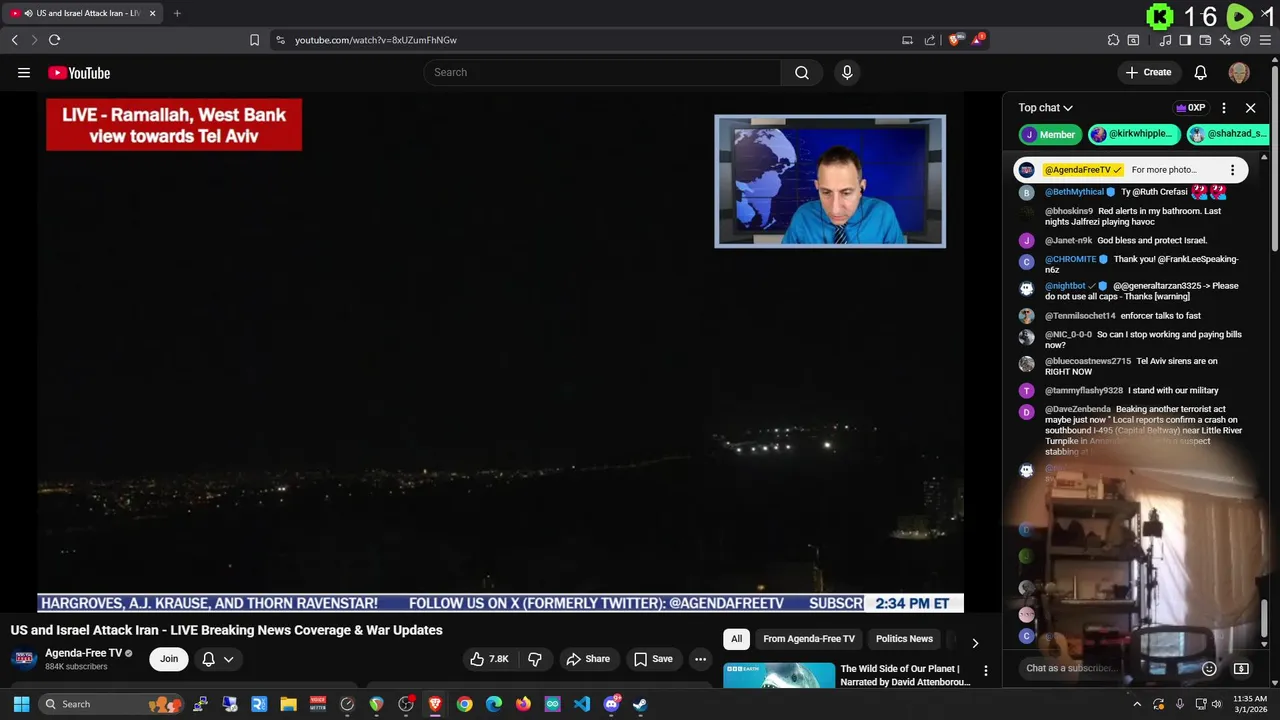Screen dimensions: 1280x720
Task: Expand the Top chat mode dropdown
Action: click(x=1046, y=108)
